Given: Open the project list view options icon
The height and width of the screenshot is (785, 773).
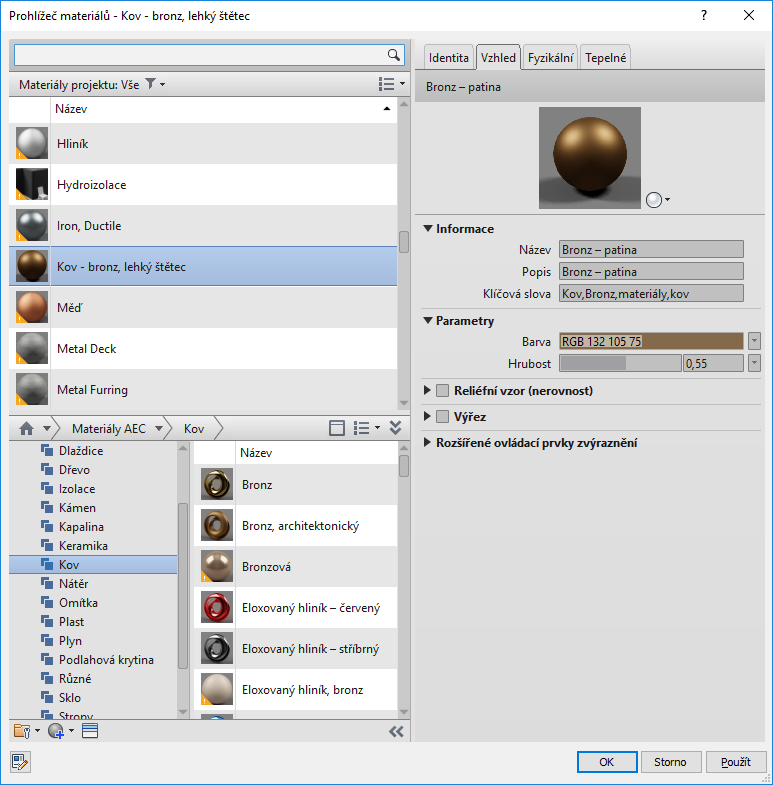Looking at the screenshot, I should [x=386, y=84].
